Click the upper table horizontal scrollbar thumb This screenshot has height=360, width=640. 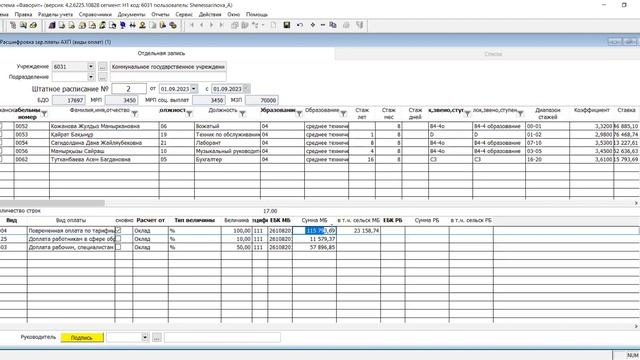tap(52, 203)
